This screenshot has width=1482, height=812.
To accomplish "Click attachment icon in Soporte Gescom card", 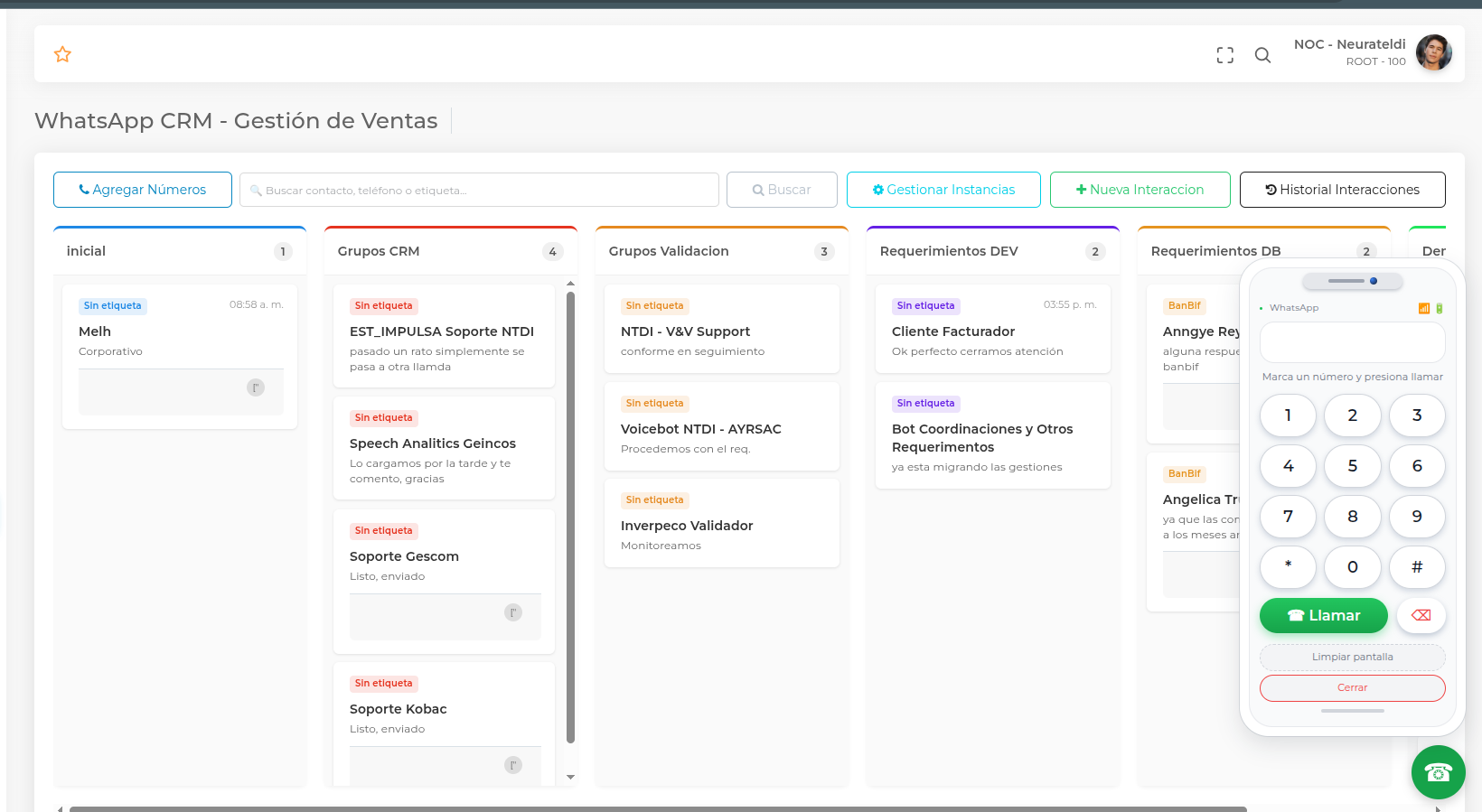I will (513, 612).
